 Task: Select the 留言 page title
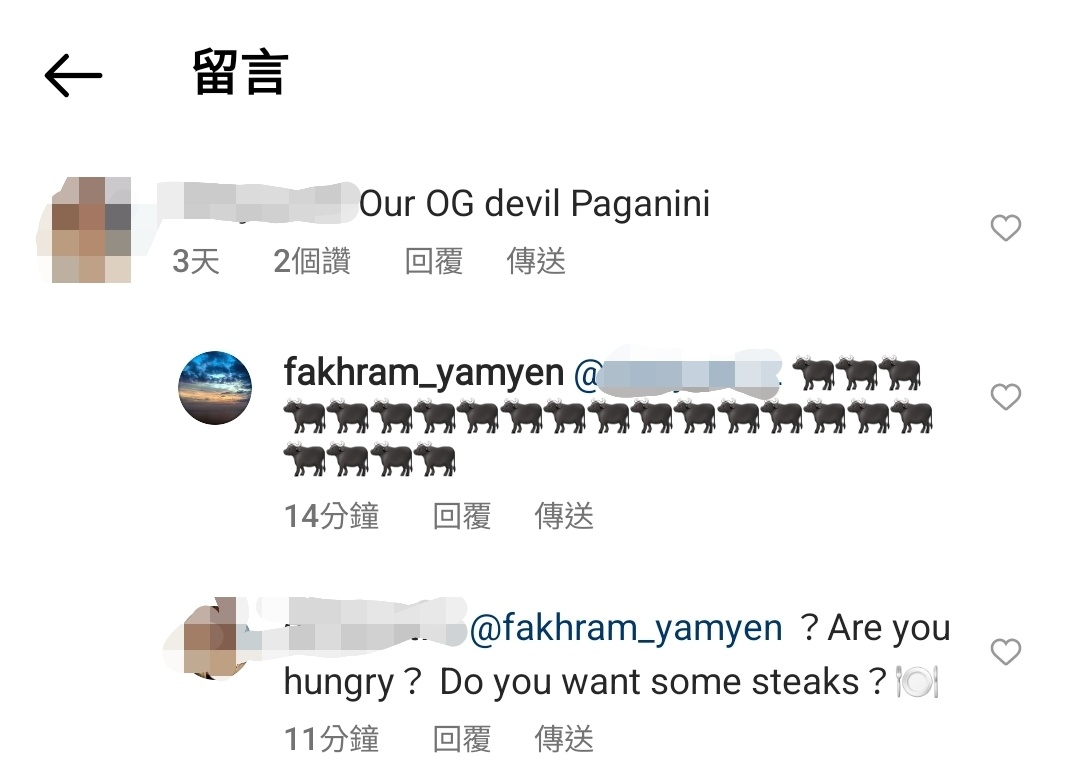240,72
